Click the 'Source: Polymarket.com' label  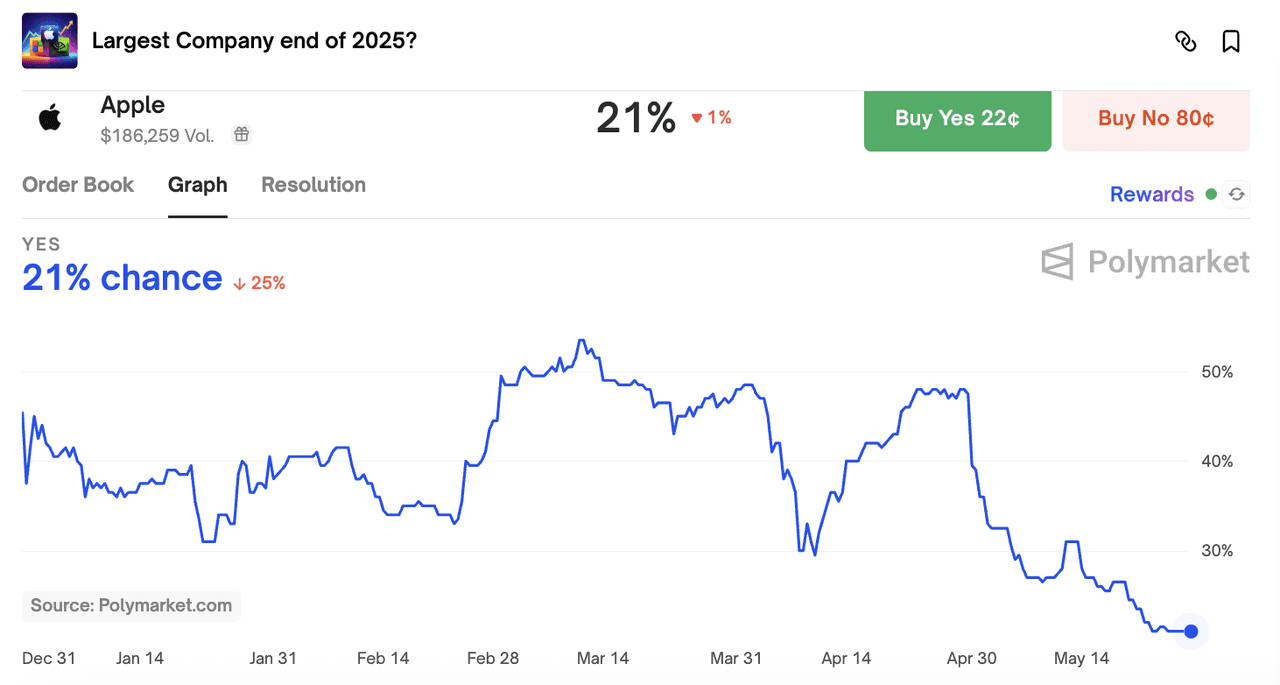coord(131,605)
